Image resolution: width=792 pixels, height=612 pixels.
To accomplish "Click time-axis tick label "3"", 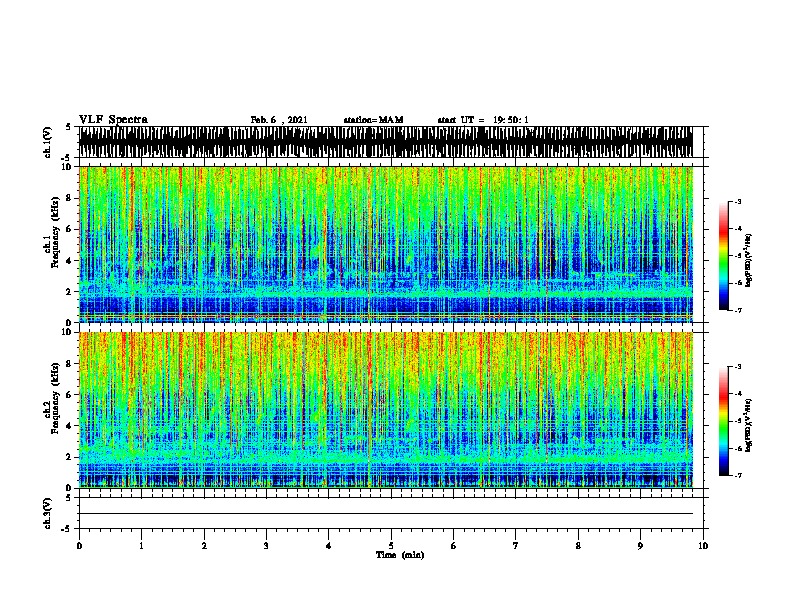I will [x=266, y=546].
